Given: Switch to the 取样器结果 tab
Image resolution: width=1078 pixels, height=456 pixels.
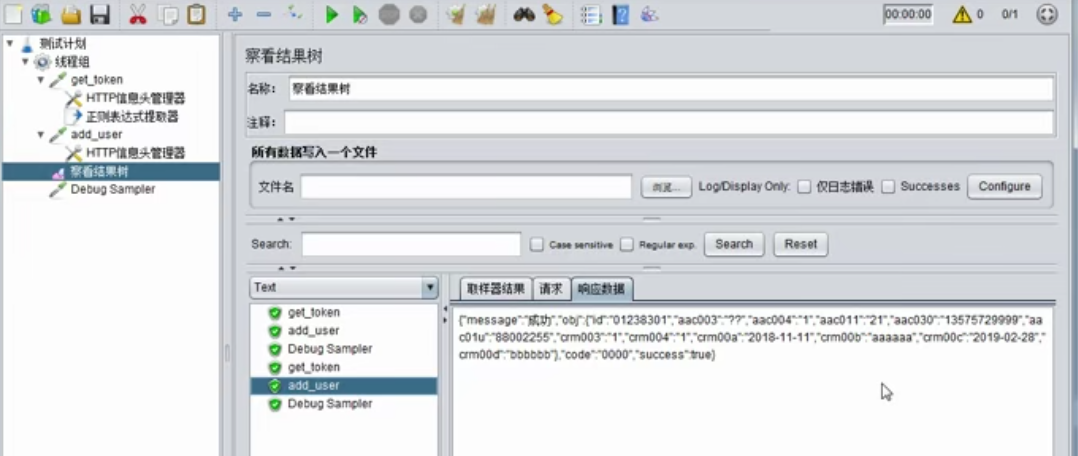Looking at the screenshot, I should pyautogui.click(x=496, y=289).
